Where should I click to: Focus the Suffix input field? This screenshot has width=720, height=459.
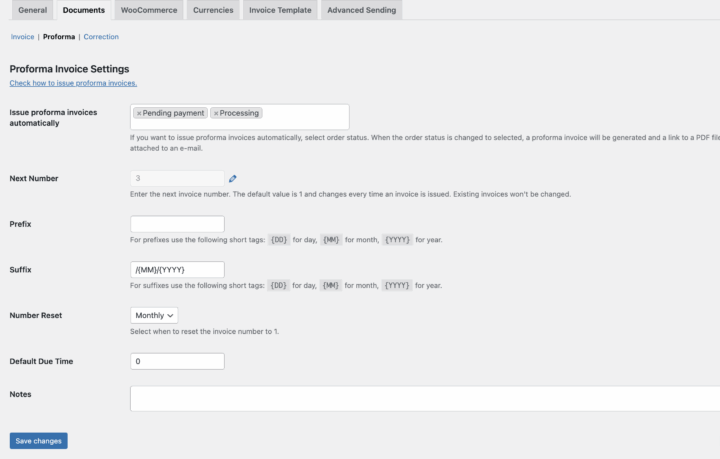(177, 270)
